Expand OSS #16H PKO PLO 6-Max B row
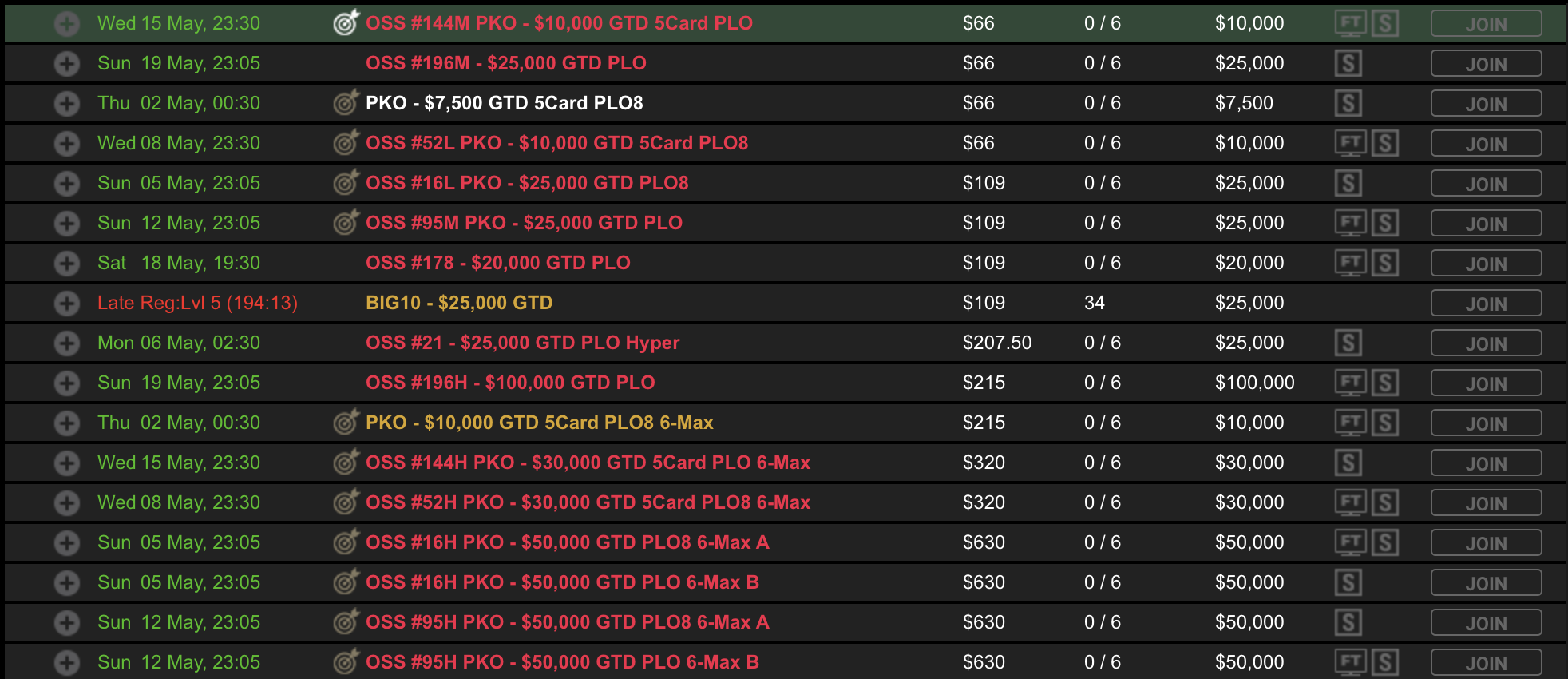The image size is (1568, 679). pos(67,582)
